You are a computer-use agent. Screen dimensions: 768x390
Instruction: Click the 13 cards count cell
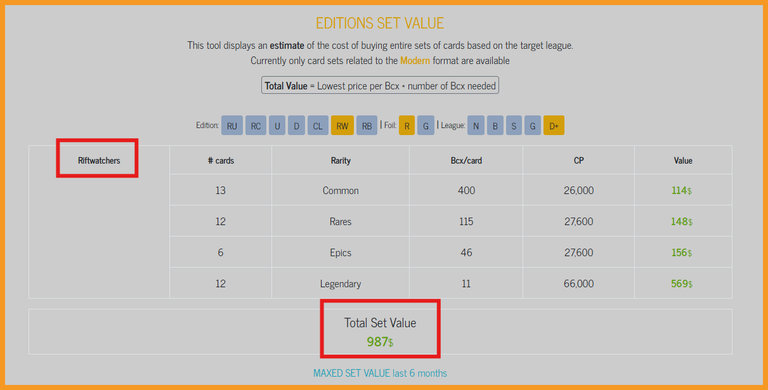(220, 190)
